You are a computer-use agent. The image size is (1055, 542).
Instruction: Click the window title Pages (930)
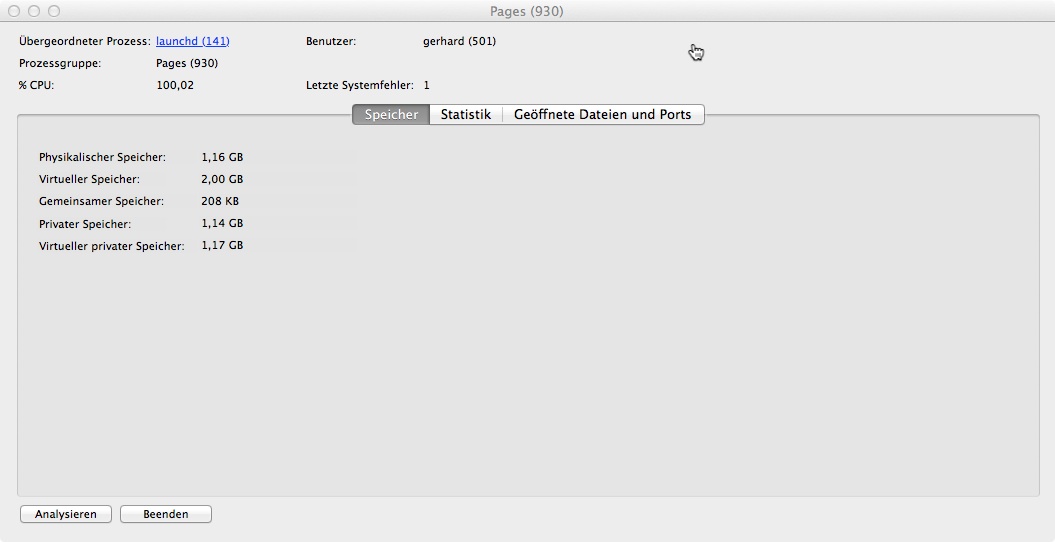(x=527, y=11)
